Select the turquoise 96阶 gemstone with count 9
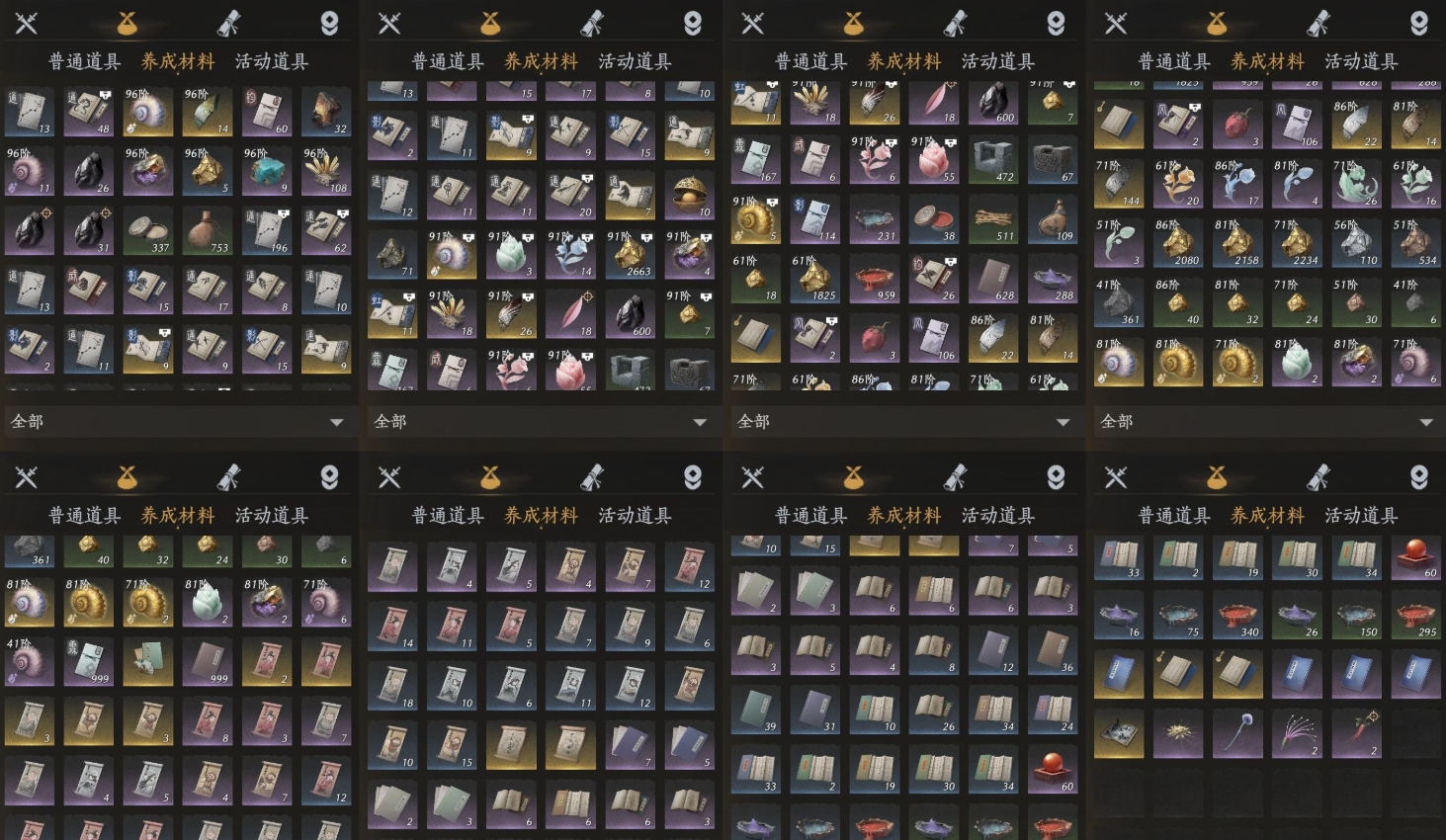The height and width of the screenshot is (840, 1446). pos(267,171)
